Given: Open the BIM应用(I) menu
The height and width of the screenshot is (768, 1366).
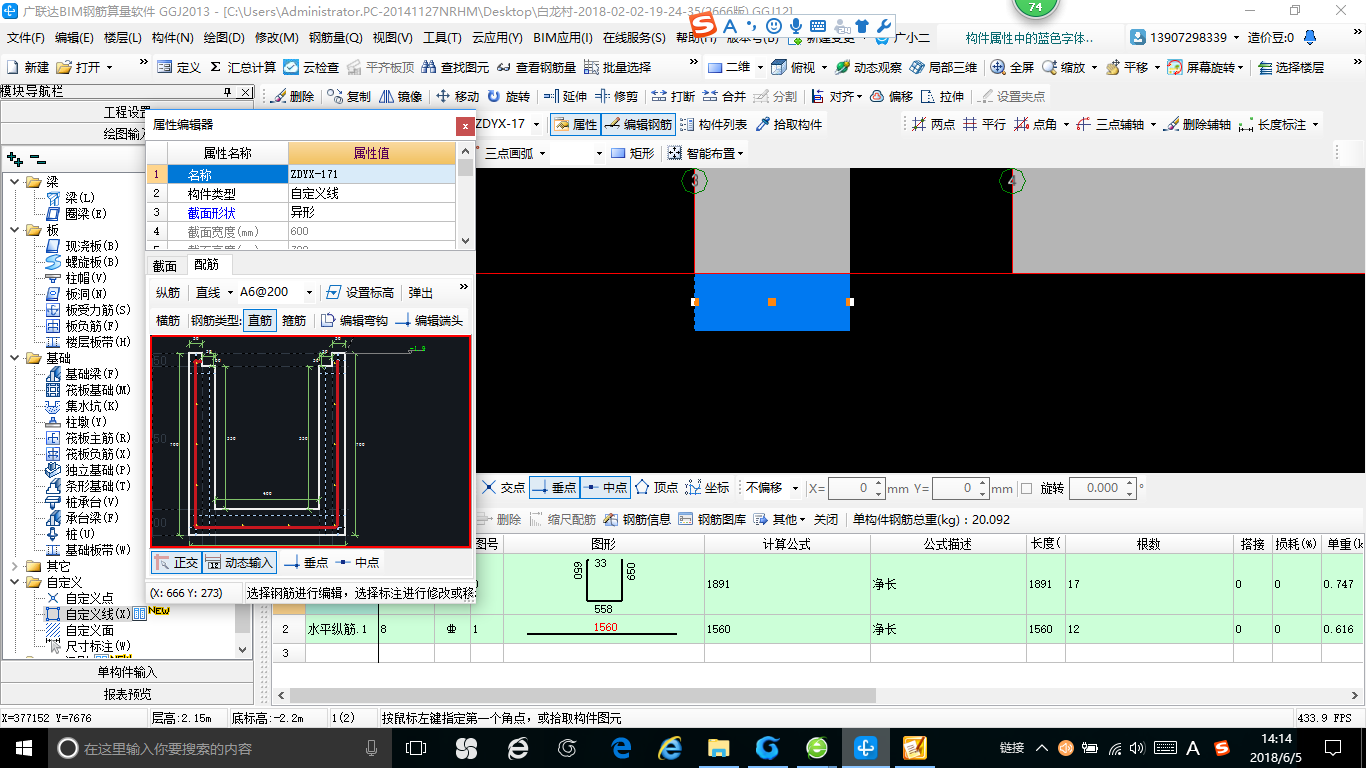Looking at the screenshot, I should coord(563,38).
